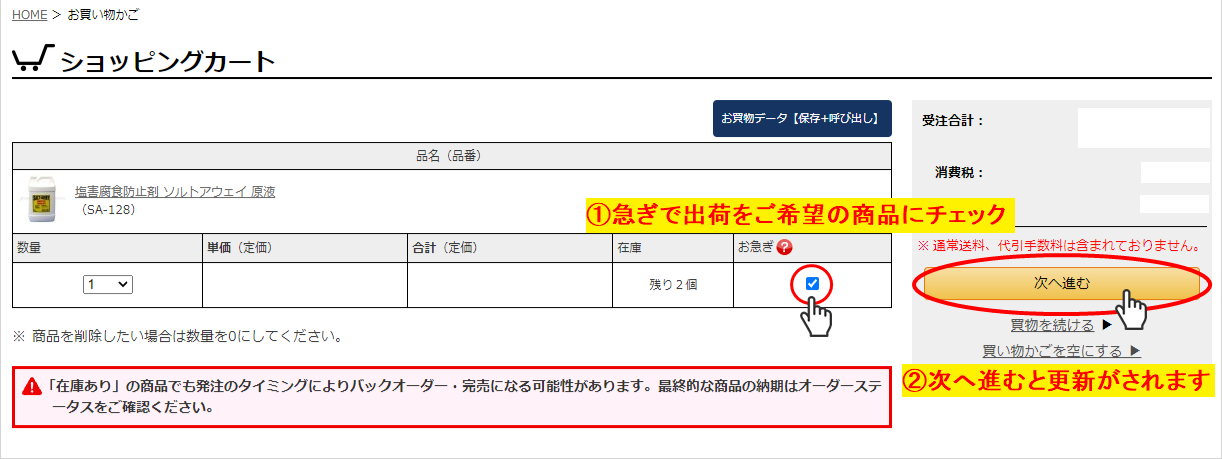Click the arrow icon after 買い物かごを空にする
This screenshot has height=459, width=1222.
(x=1134, y=350)
